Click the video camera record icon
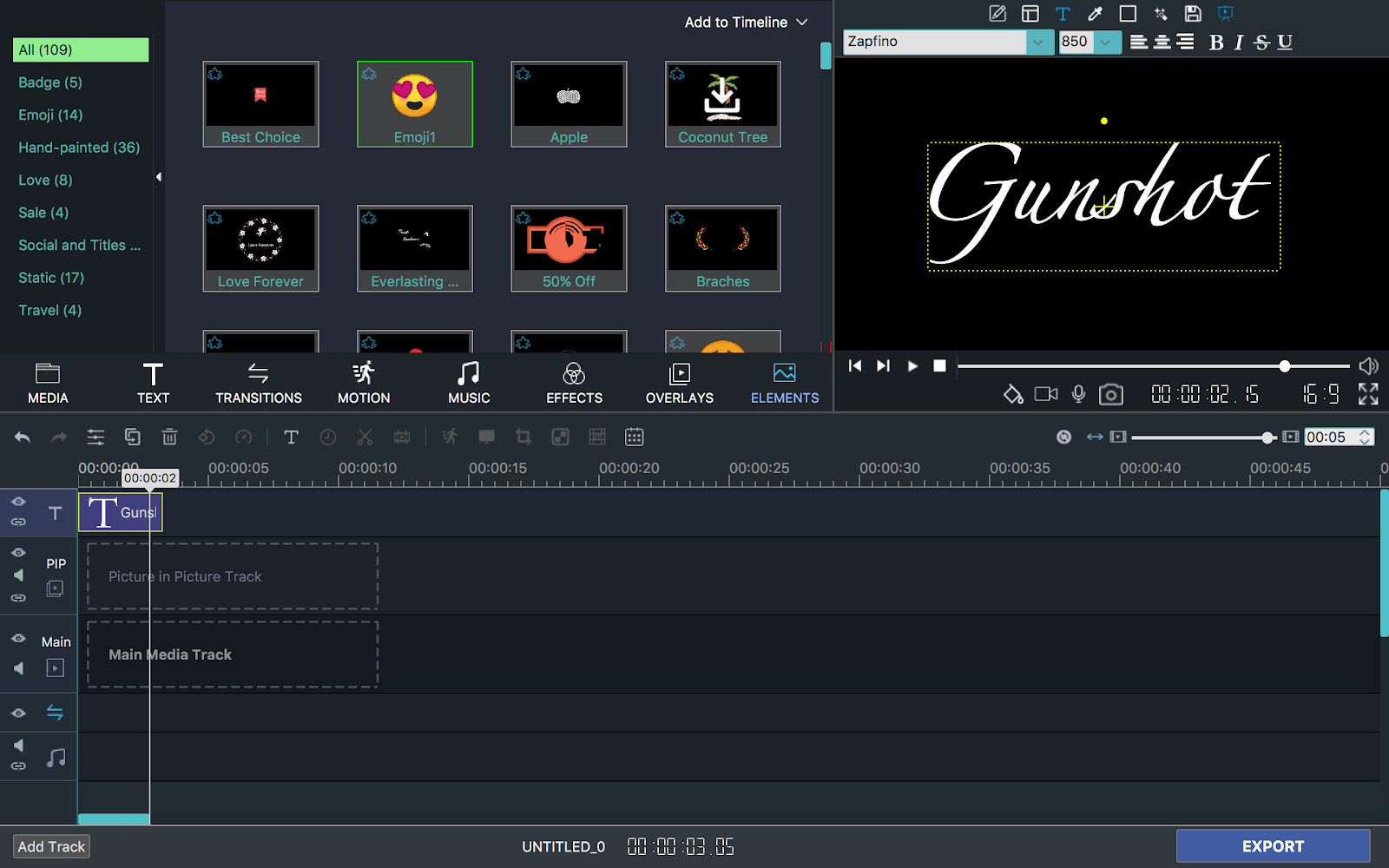 (1046, 394)
